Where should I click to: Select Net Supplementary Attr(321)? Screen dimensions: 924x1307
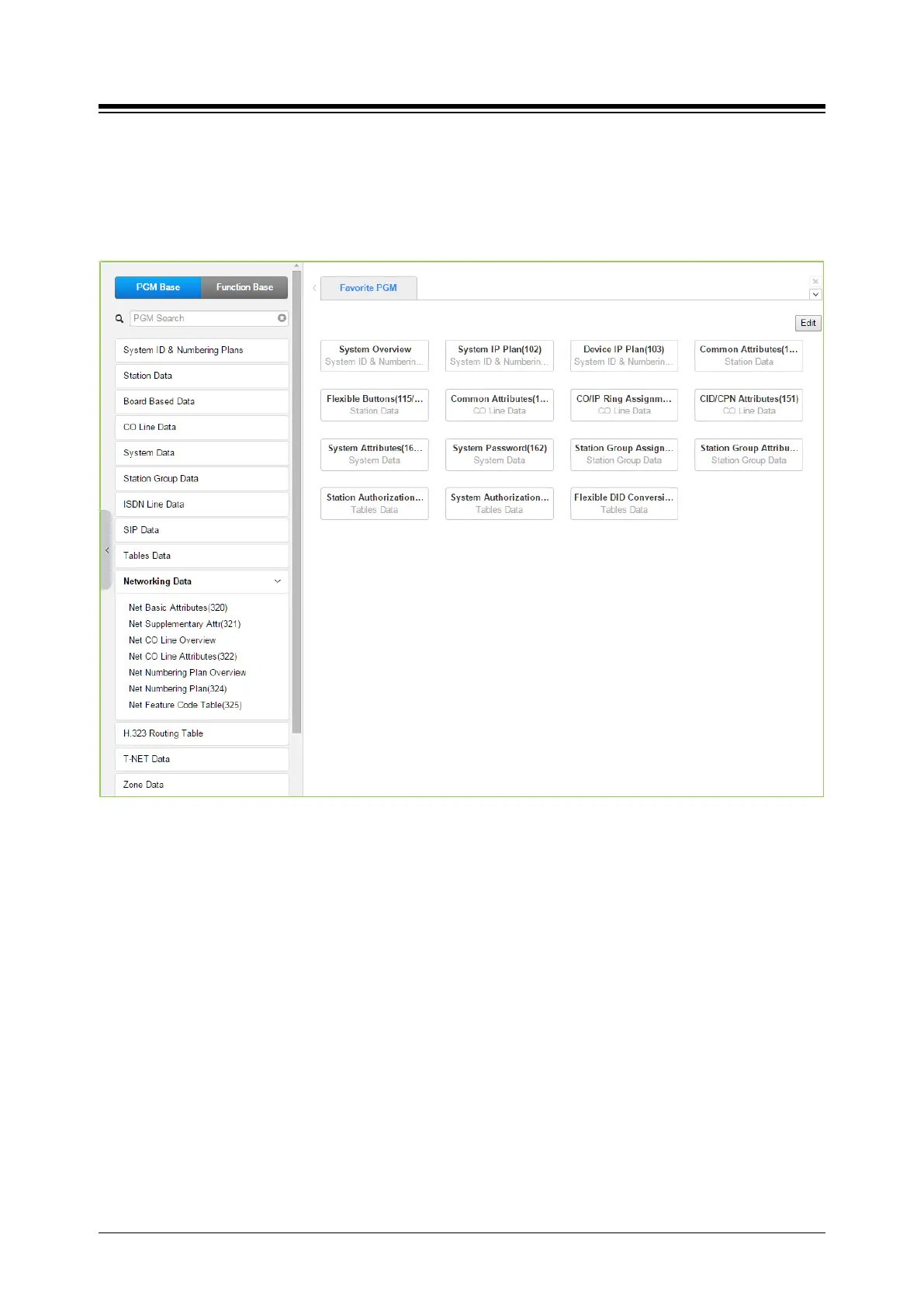(185, 624)
